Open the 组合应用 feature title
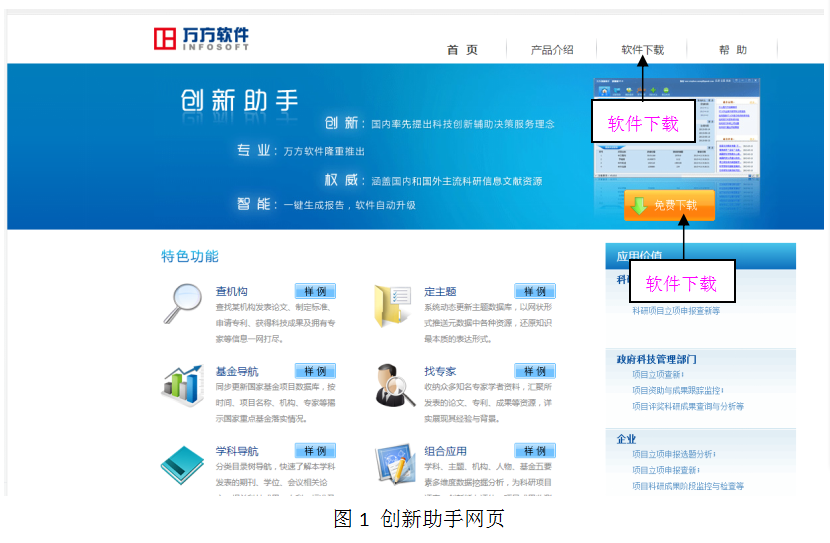Image resolution: width=830 pixels, height=543 pixels. 446,451
